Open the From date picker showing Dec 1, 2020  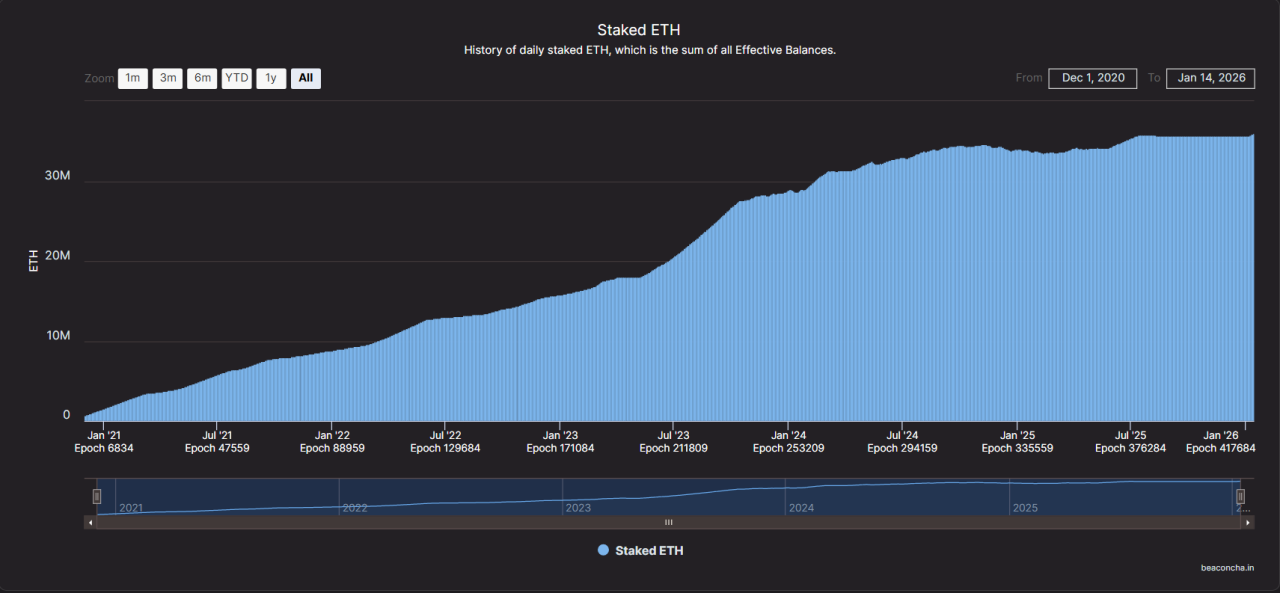pyautogui.click(x=1092, y=78)
